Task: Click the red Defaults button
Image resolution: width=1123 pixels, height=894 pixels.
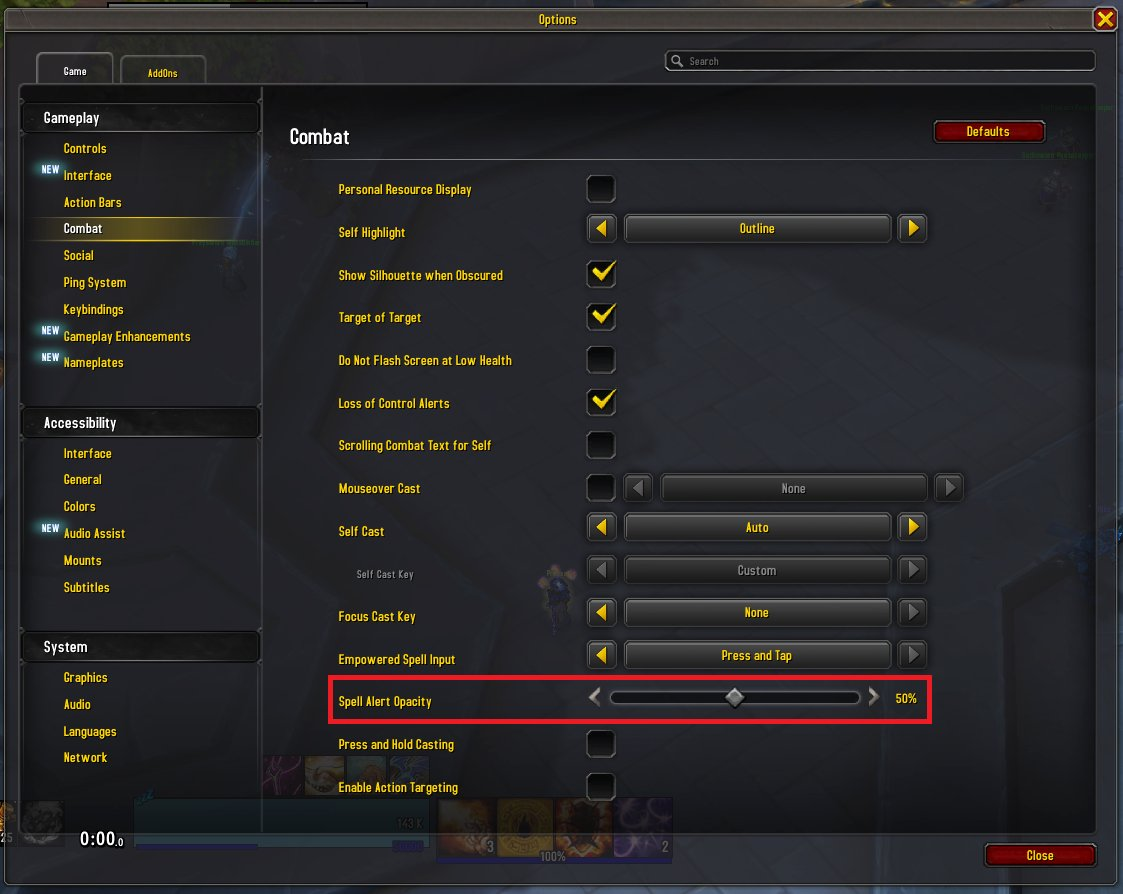Action: (x=988, y=132)
